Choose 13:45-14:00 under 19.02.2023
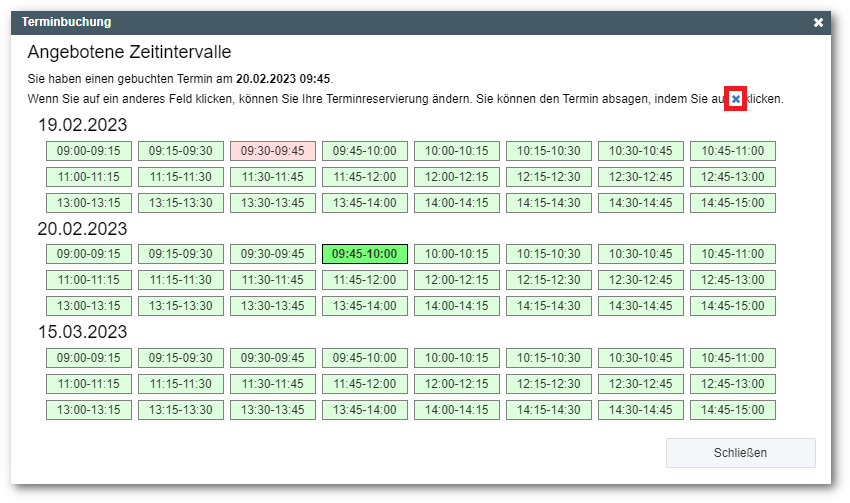 tap(365, 203)
